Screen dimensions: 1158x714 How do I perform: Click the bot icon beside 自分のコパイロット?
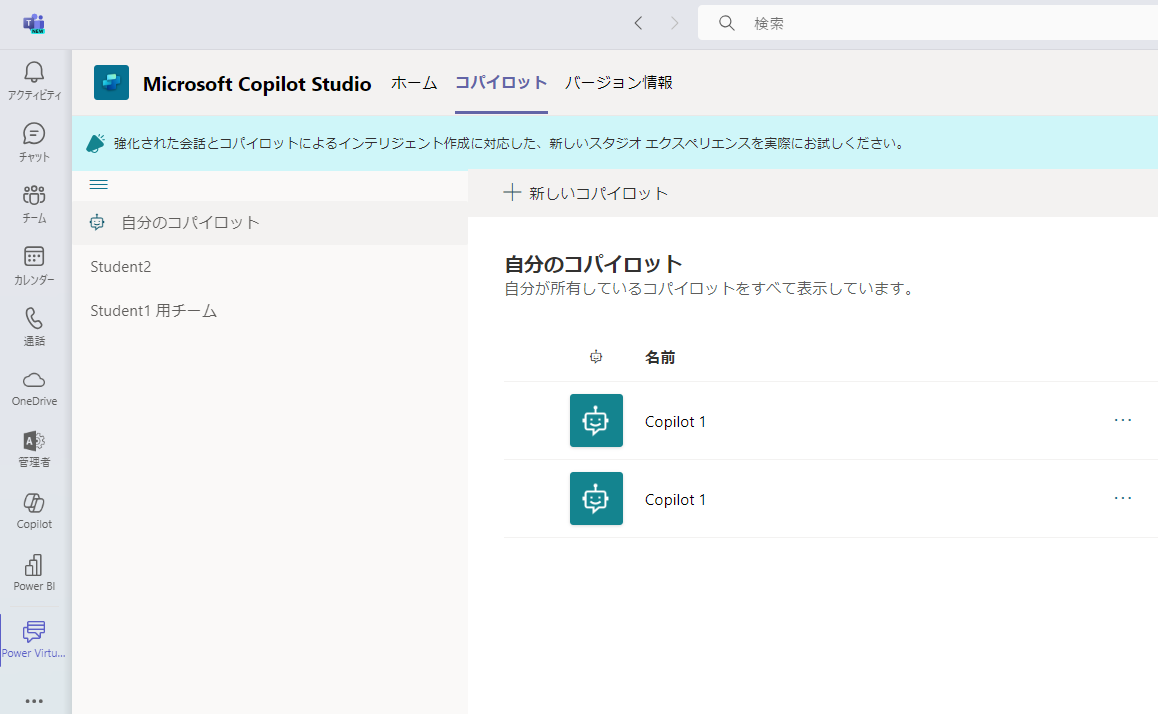tap(97, 222)
